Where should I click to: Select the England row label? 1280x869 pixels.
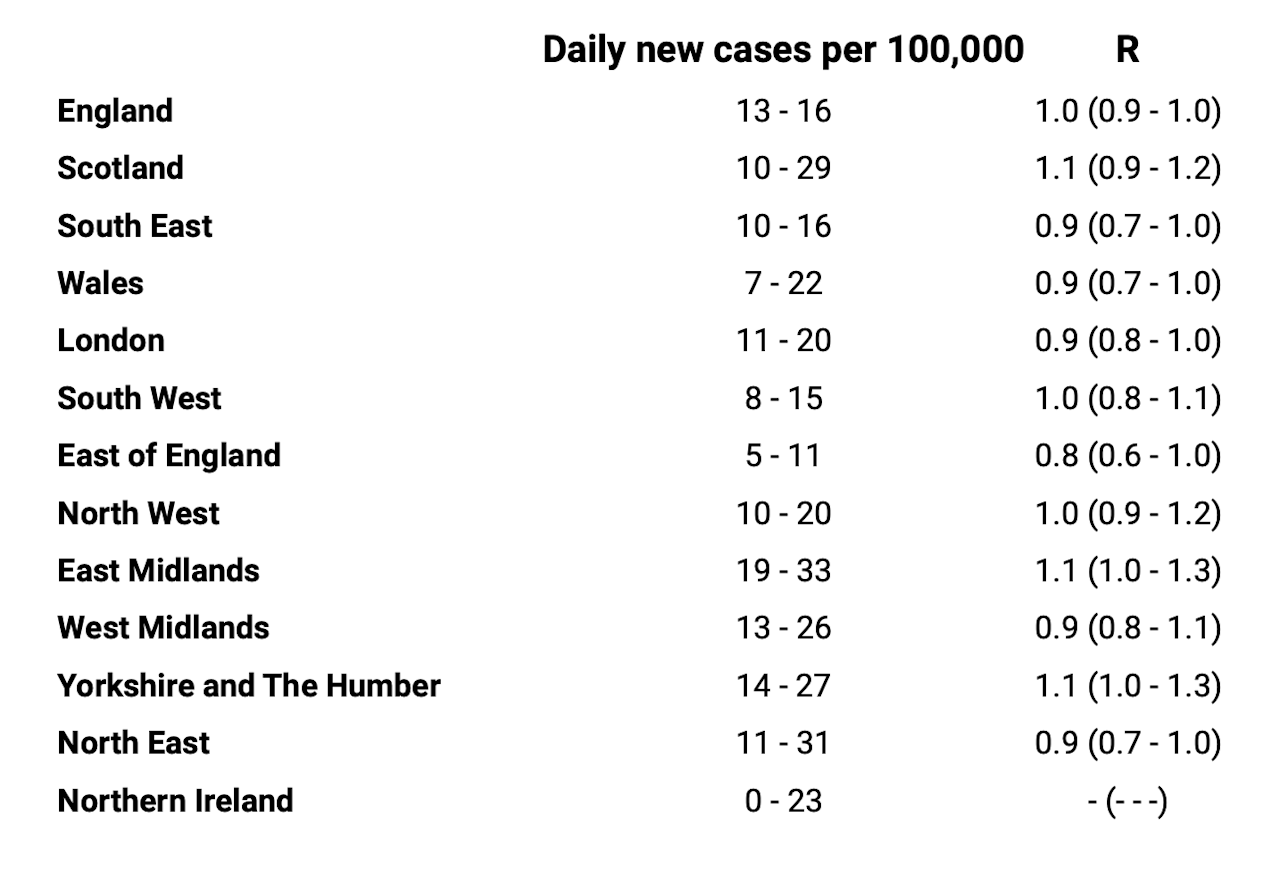click(115, 110)
